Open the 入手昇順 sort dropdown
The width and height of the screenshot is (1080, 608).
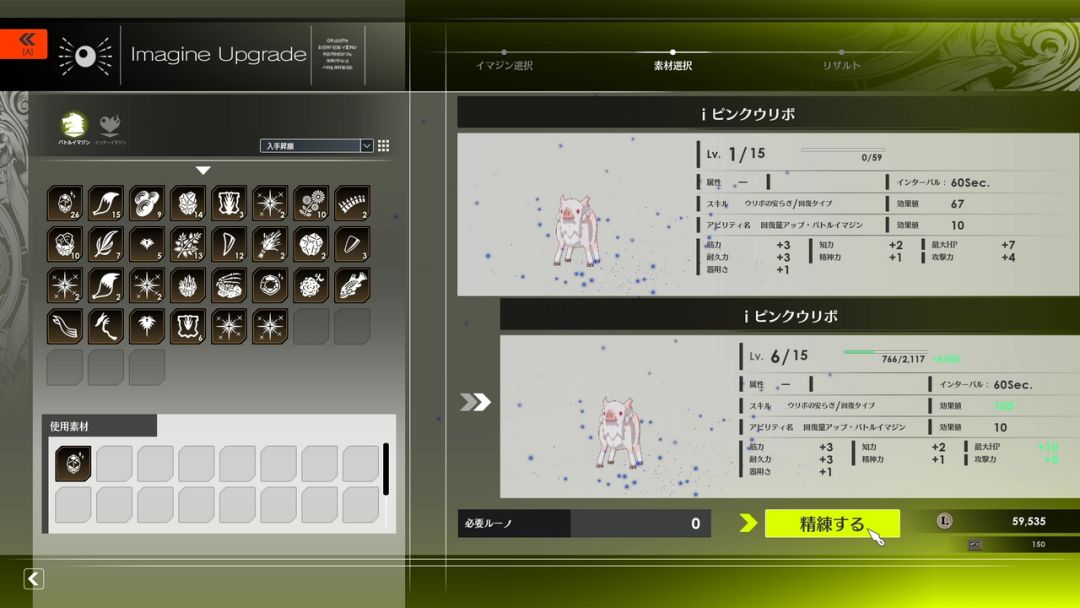click(x=316, y=146)
